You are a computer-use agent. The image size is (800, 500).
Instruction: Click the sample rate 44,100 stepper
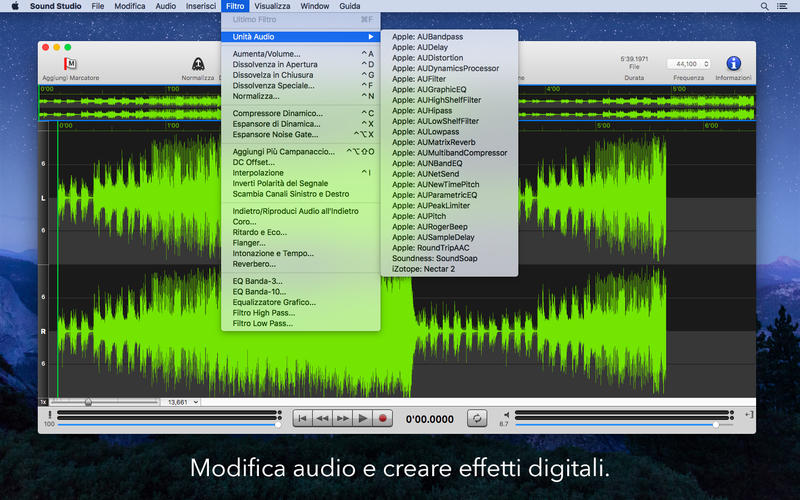(x=706, y=64)
